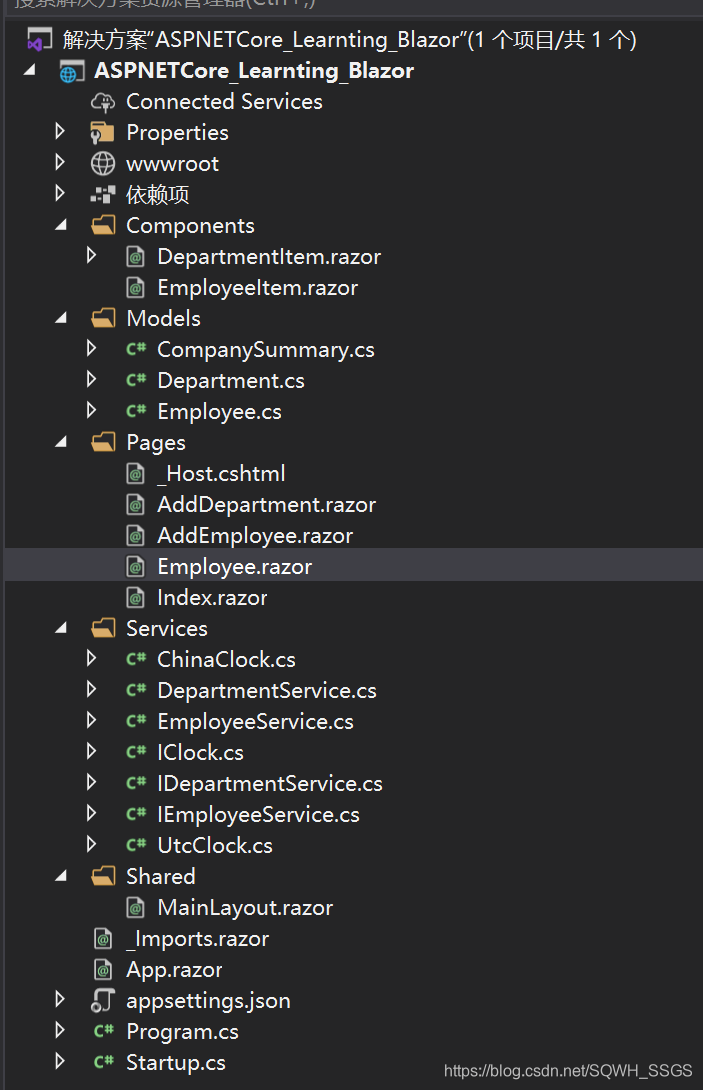This screenshot has height=1090, width=703.
Task: Select the Index.razor file
Action: click(x=212, y=598)
